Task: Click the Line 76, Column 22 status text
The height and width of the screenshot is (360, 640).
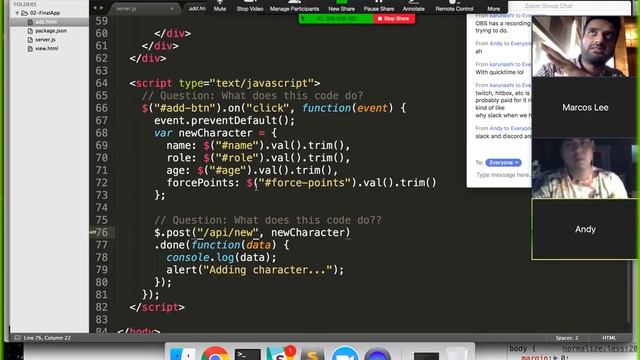Action: click(47, 338)
